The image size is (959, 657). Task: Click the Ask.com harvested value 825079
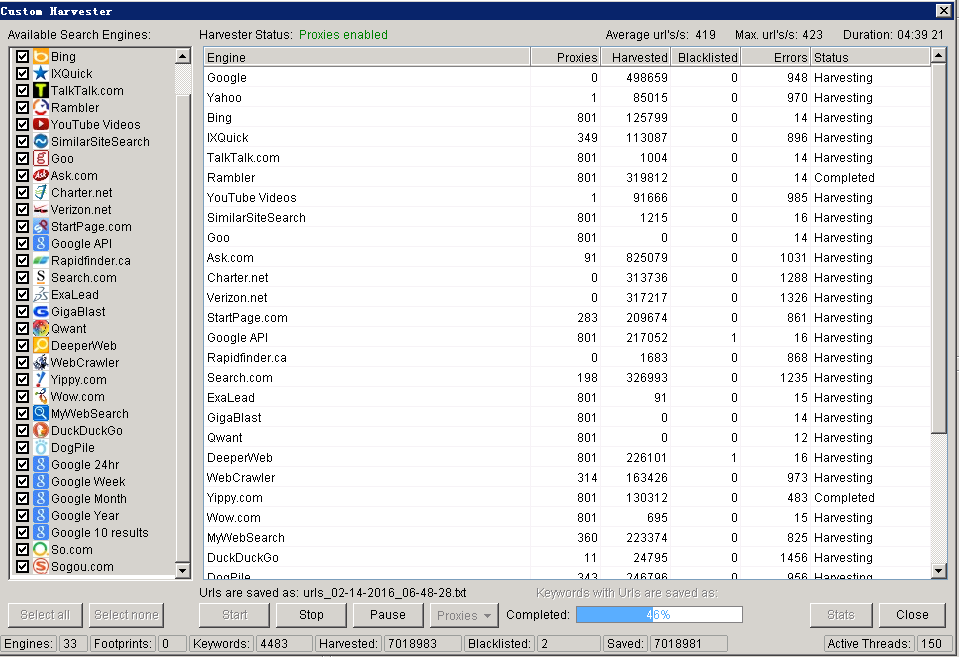[646, 258]
